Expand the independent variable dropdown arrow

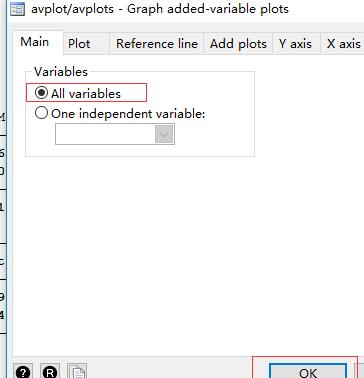click(164, 134)
